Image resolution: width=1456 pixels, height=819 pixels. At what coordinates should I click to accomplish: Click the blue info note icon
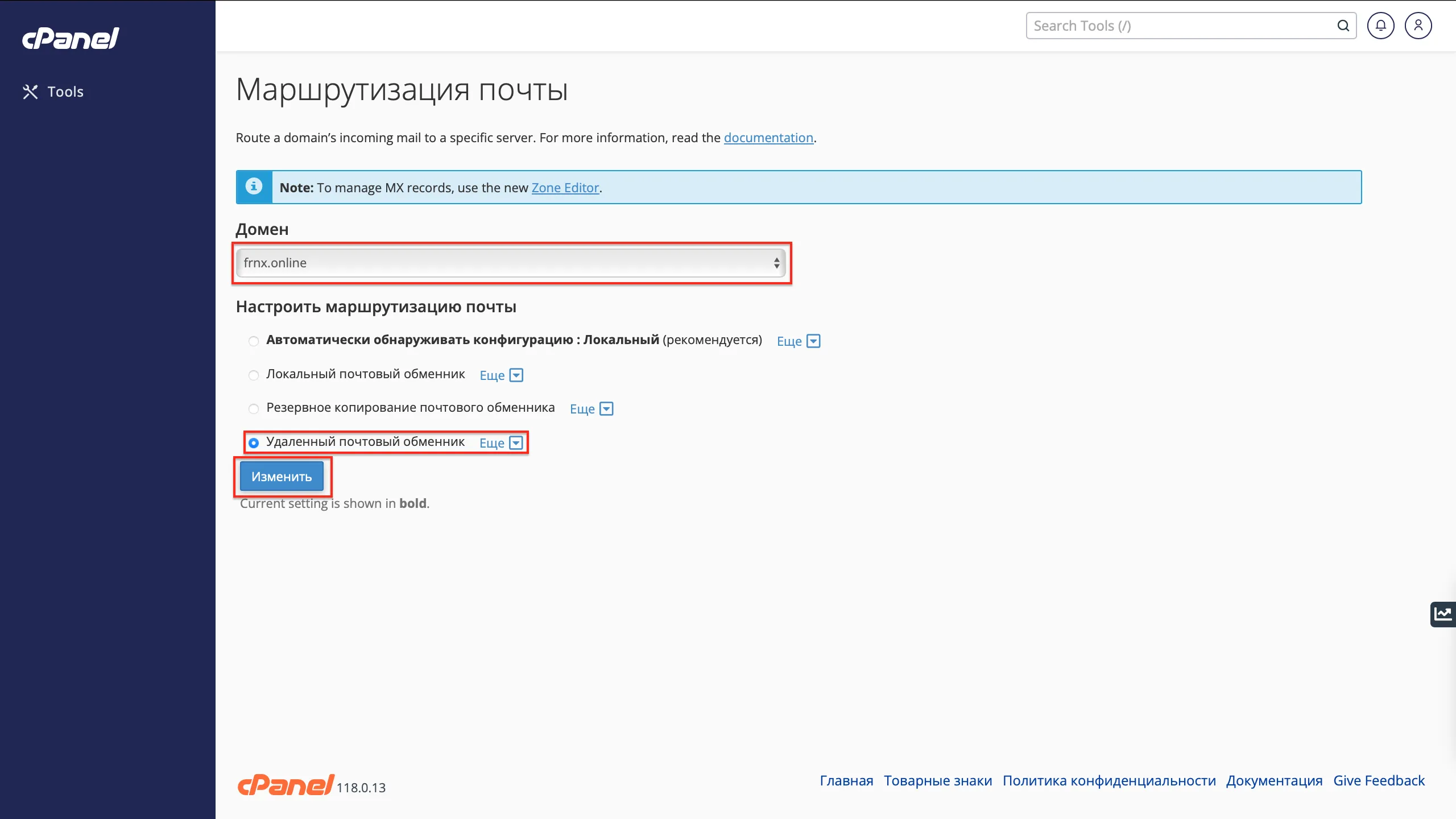click(x=254, y=187)
